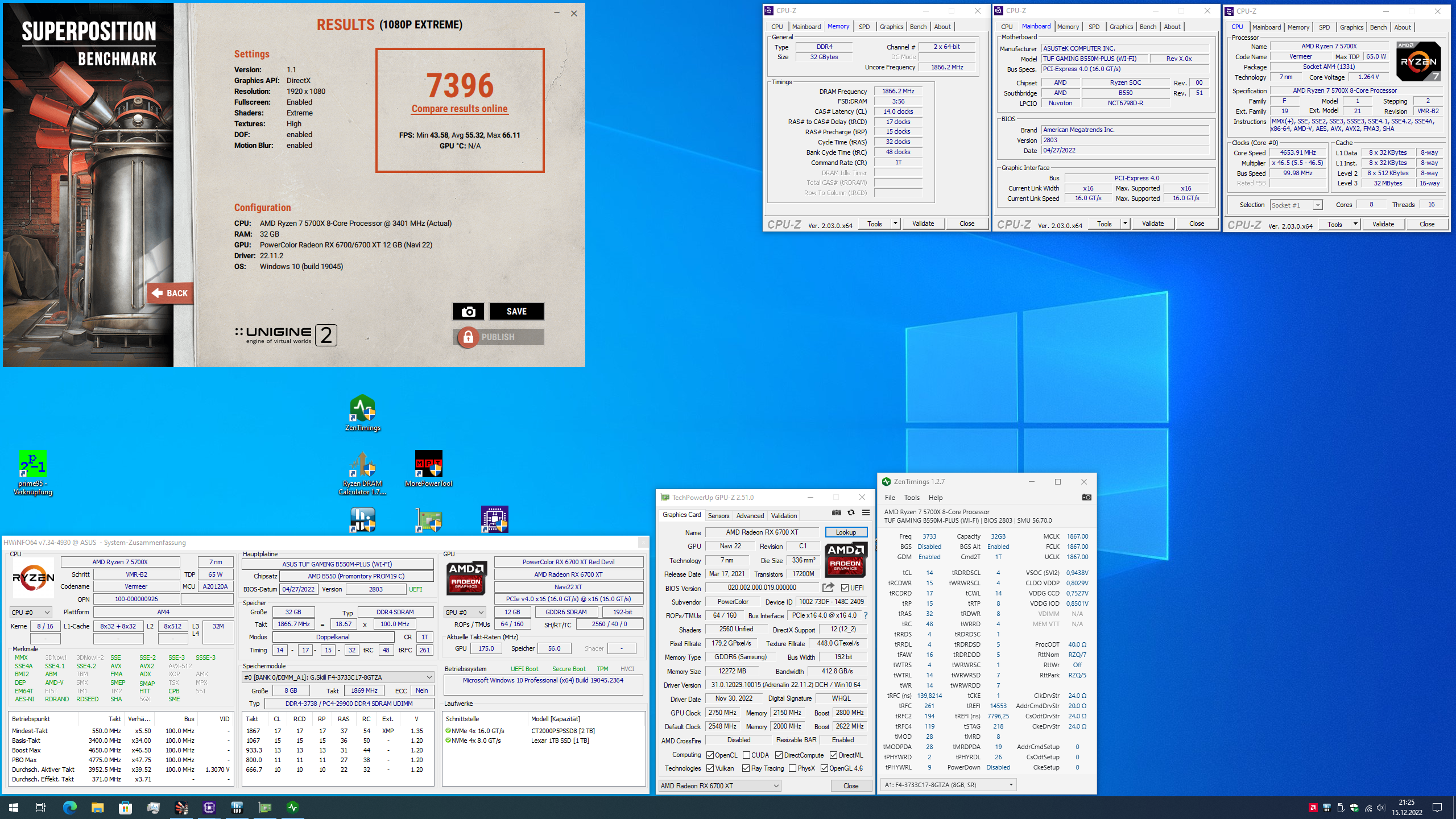The width and height of the screenshot is (1456, 819).
Task: Click BACK button in Superposition
Action: [x=170, y=293]
